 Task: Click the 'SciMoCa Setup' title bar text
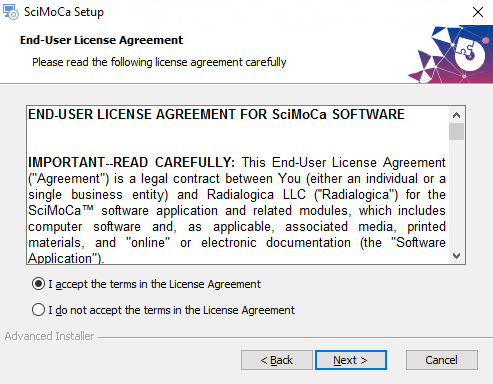click(x=64, y=12)
